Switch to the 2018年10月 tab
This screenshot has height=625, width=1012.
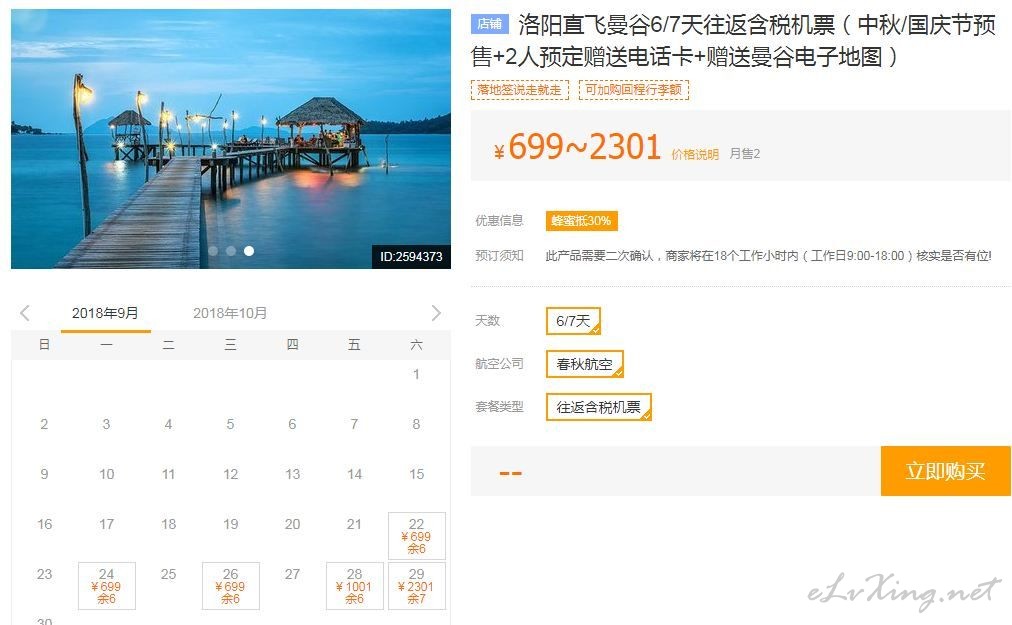[x=230, y=313]
